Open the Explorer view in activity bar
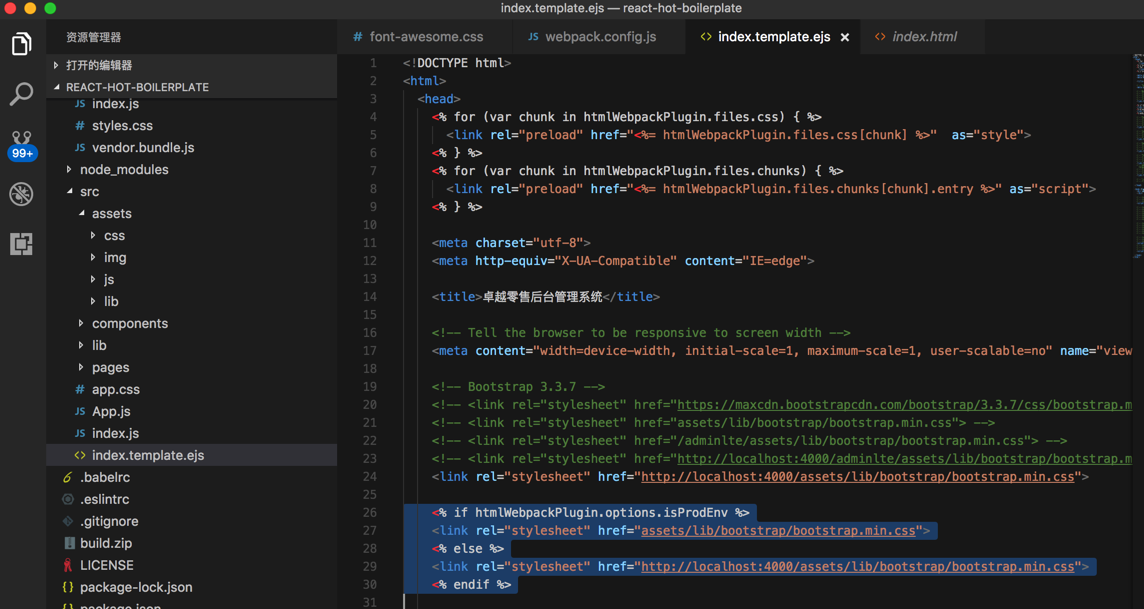Image resolution: width=1144 pixels, height=609 pixels. (x=21, y=44)
